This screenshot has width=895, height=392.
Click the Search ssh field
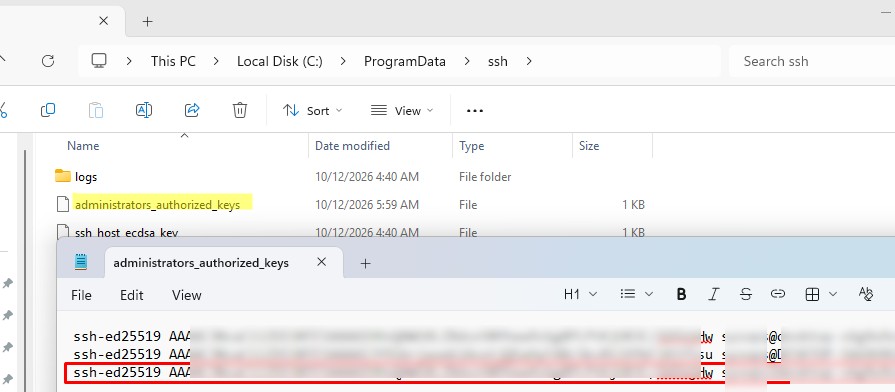point(812,61)
